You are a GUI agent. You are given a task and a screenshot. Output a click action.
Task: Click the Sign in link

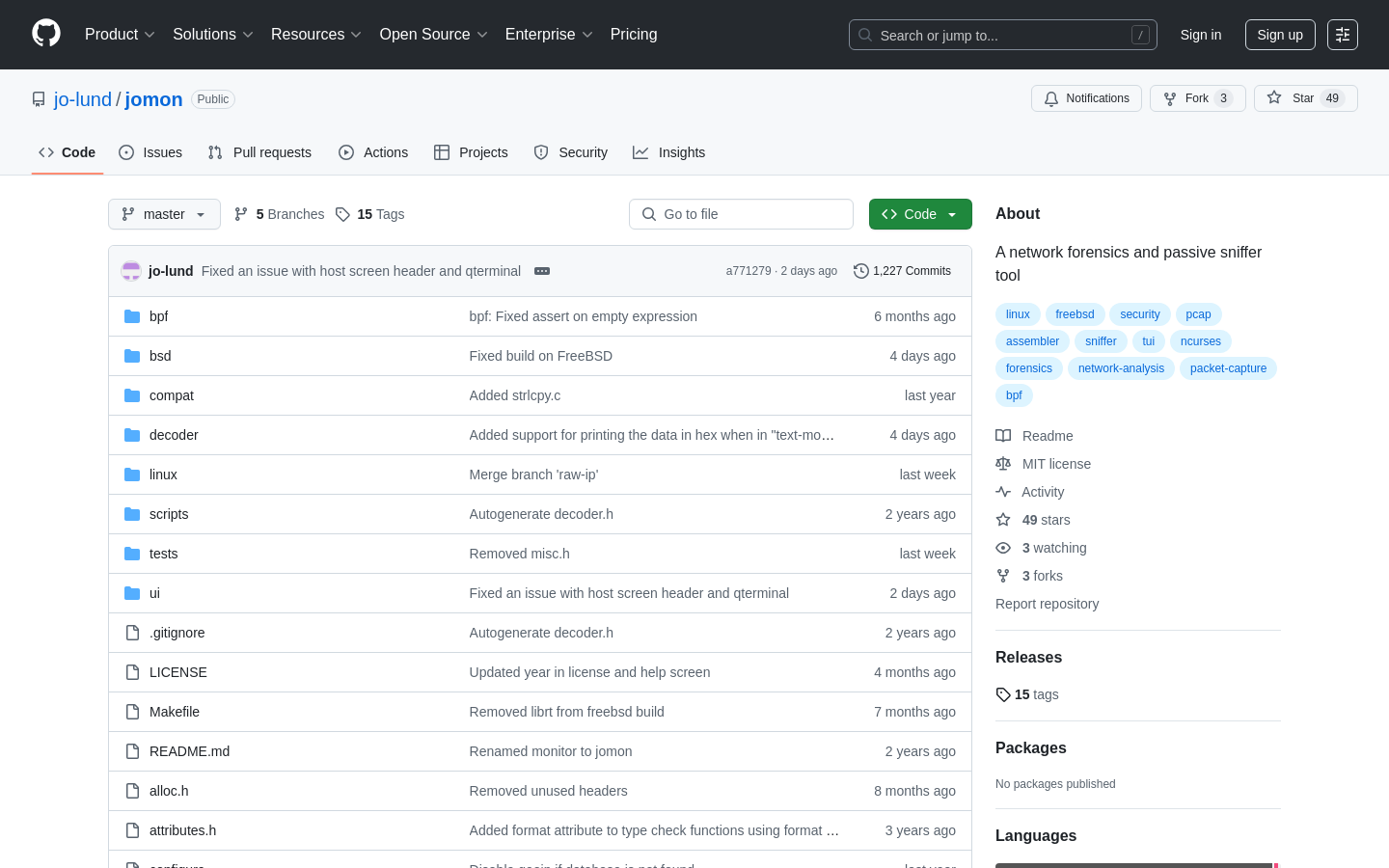(x=1201, y=35)
